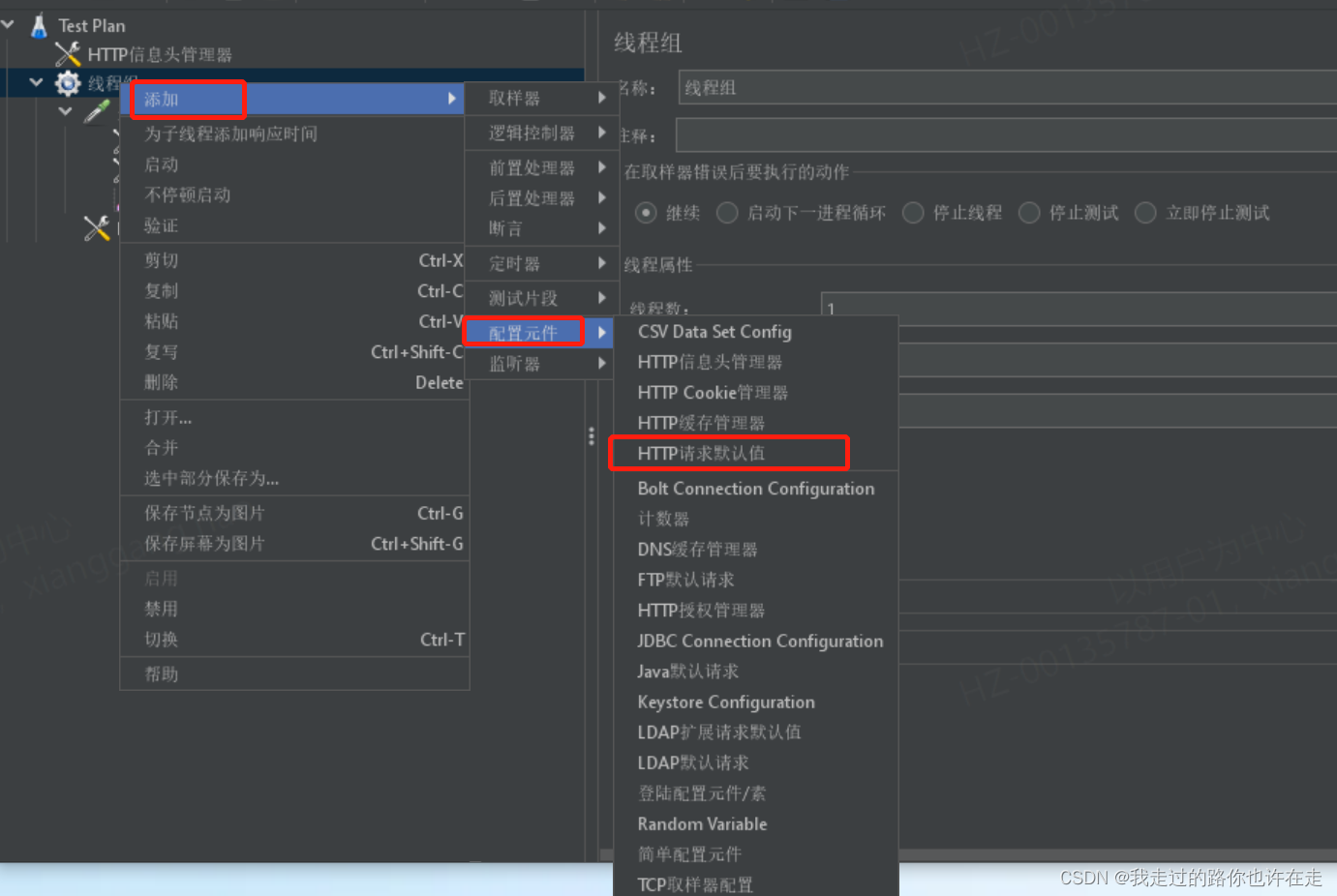Select 计数器 config element
Screen dimensions: 1337x896
(x=756, y=519)
